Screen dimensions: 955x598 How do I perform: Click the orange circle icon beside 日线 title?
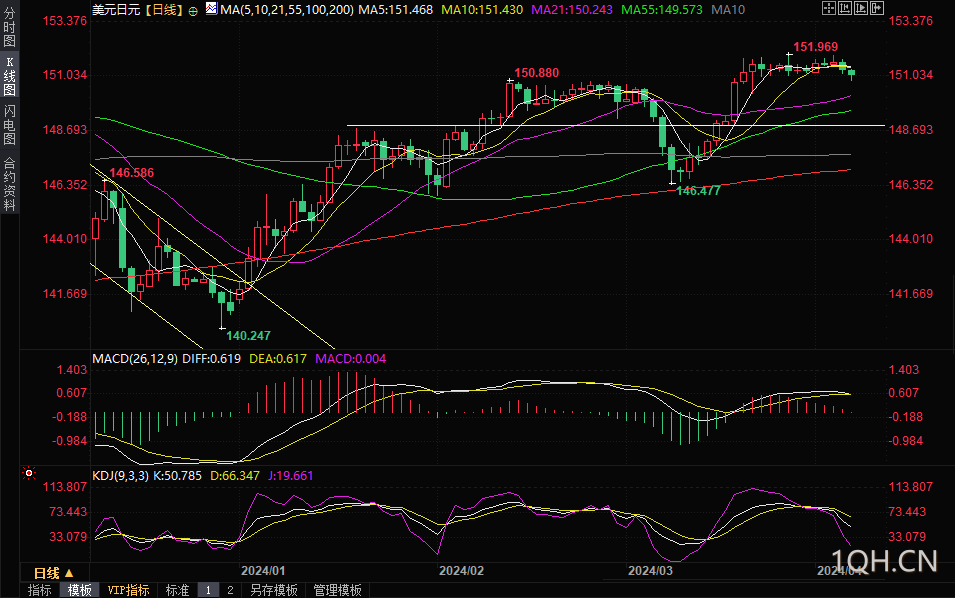tap(193, 11)
